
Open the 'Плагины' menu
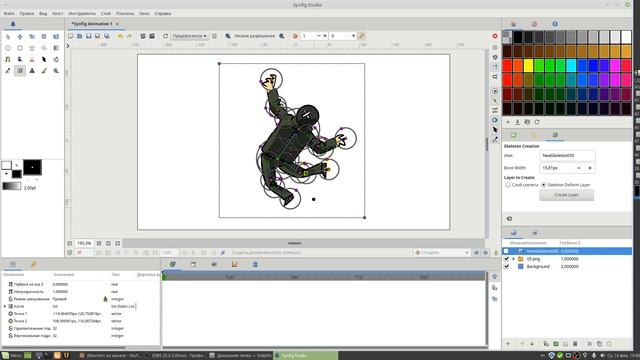coord(125,13)
